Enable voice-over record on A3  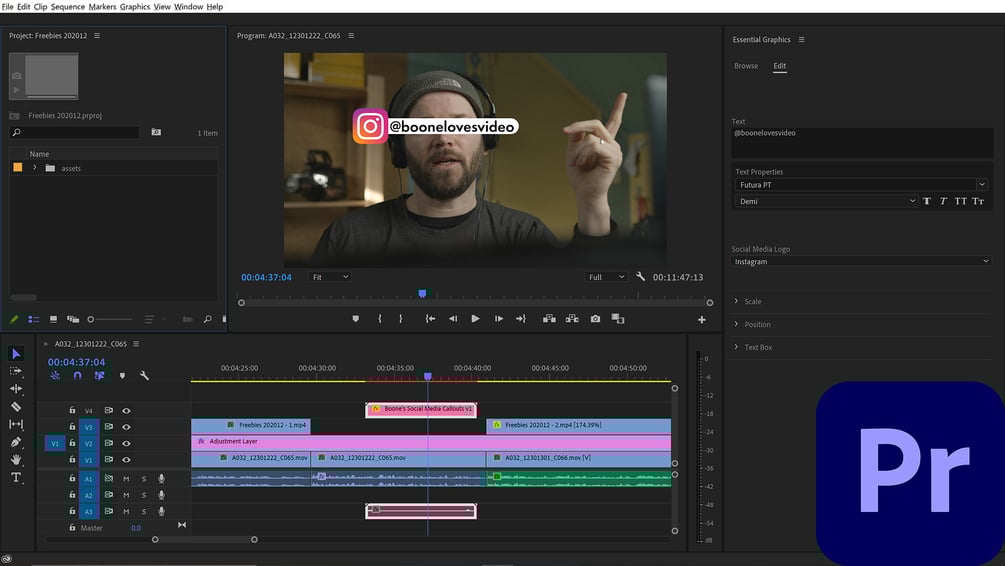[162, 512]
